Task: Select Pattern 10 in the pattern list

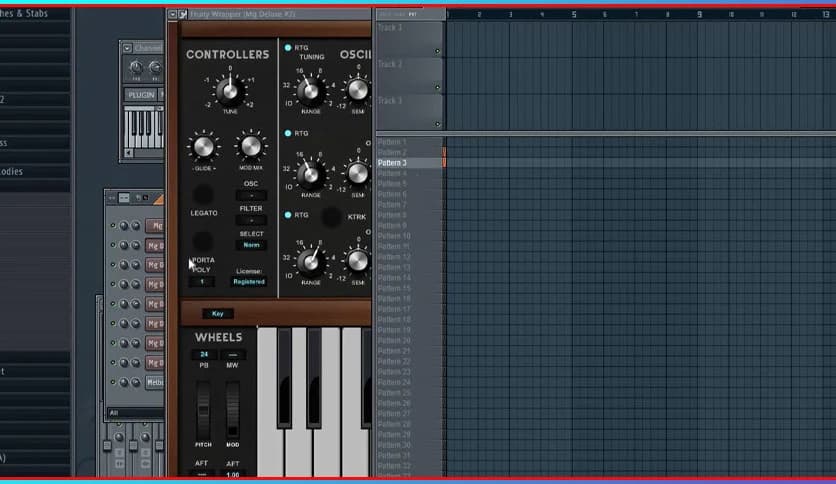Action: pyautogui.click(x=409, y=236)
